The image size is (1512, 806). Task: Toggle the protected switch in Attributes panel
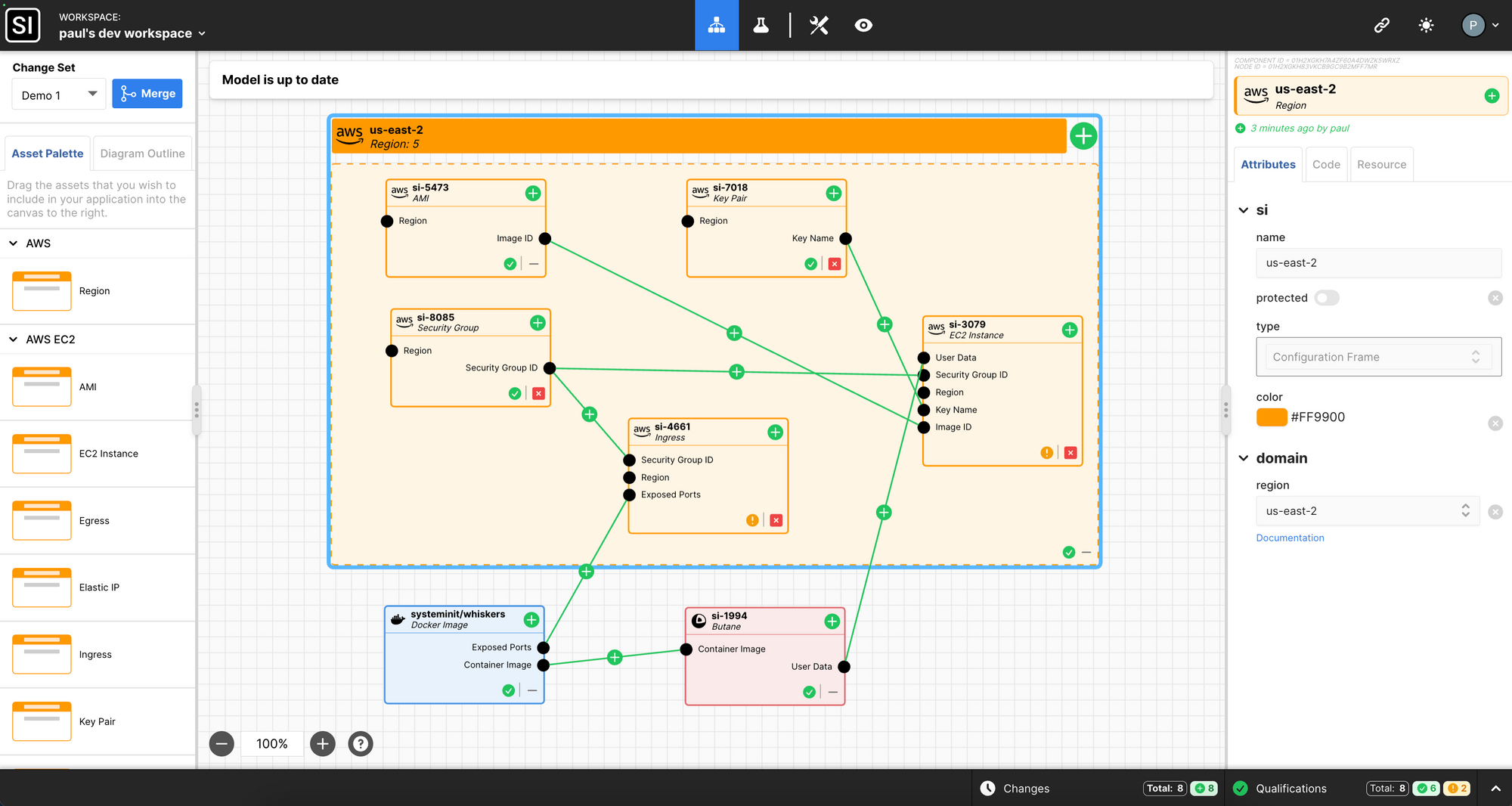point(1327,298)
